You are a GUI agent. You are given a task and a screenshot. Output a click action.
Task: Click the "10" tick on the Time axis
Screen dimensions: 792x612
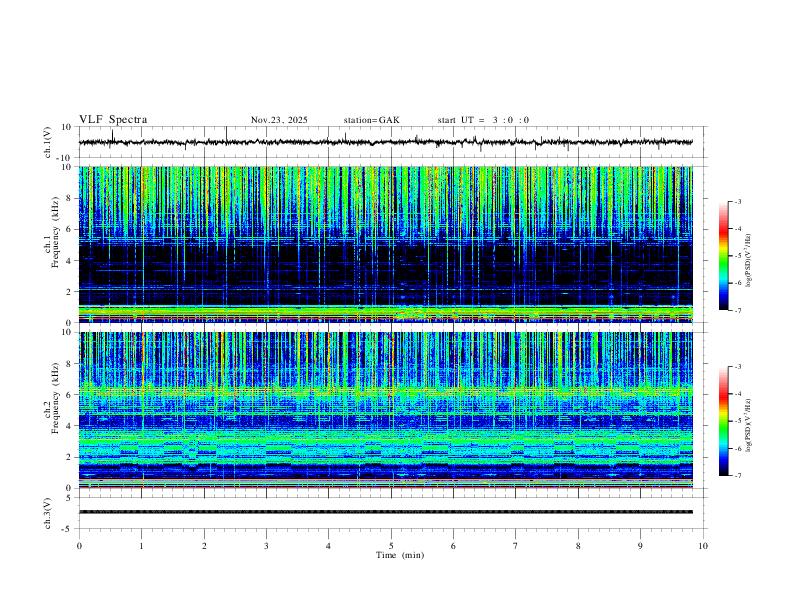tap(703, 546)
